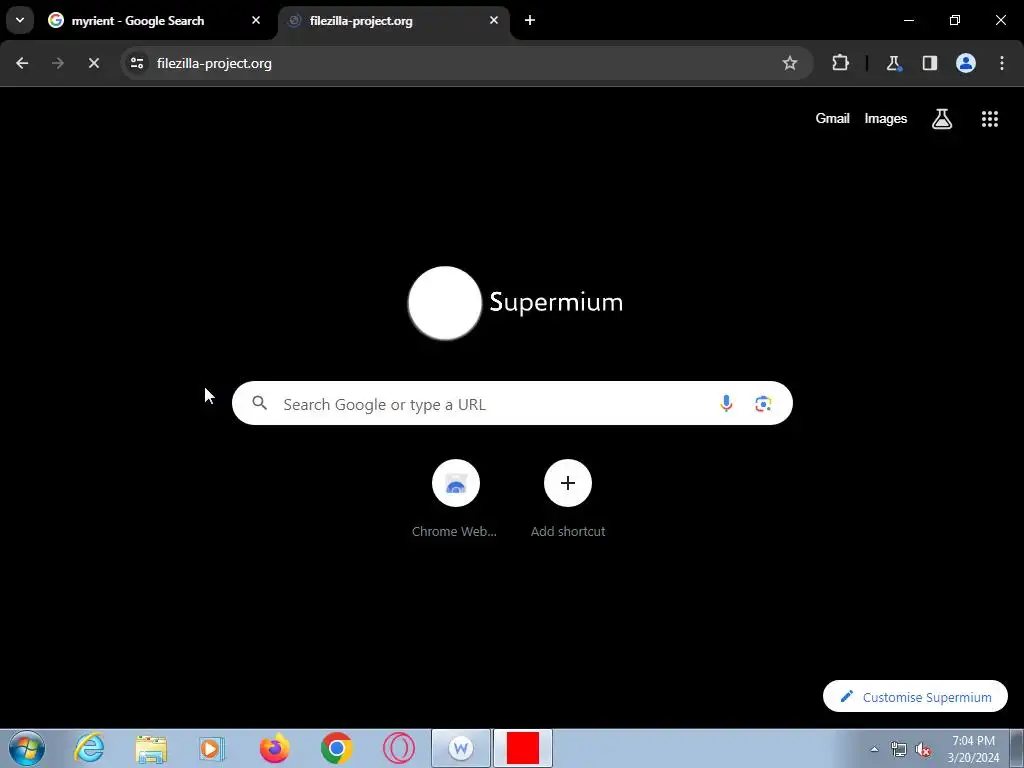The height and width of the screenshot is (768, 1024).
Task: Click the Add shortcut tile
Action: pyautogui.click(x=568, y=499)
